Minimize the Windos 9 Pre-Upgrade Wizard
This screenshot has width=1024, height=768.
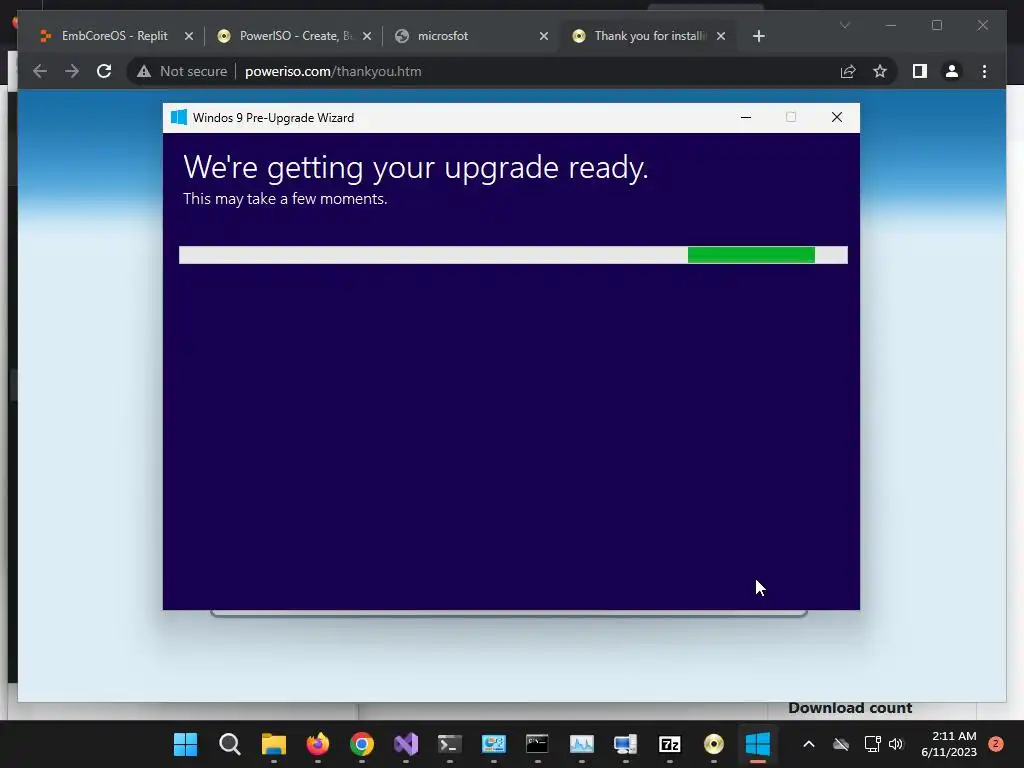coord(746,118)
